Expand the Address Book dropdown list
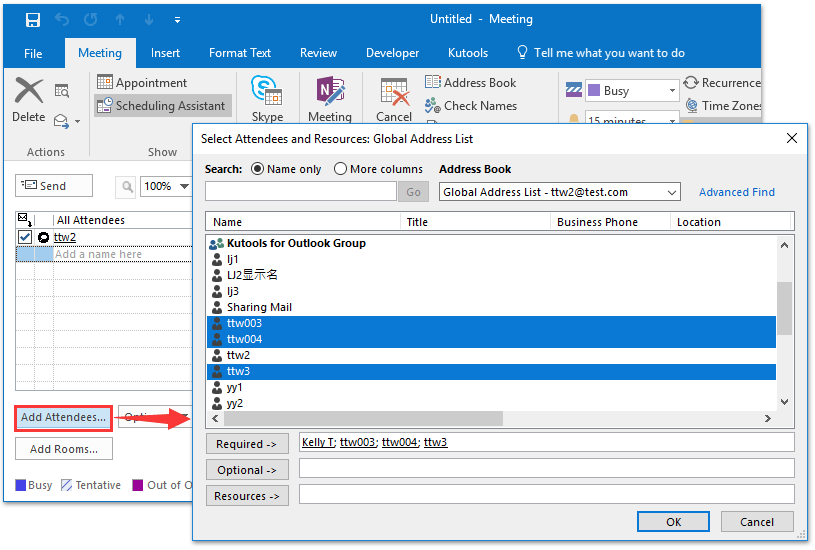815x550 pixels. 671,192
